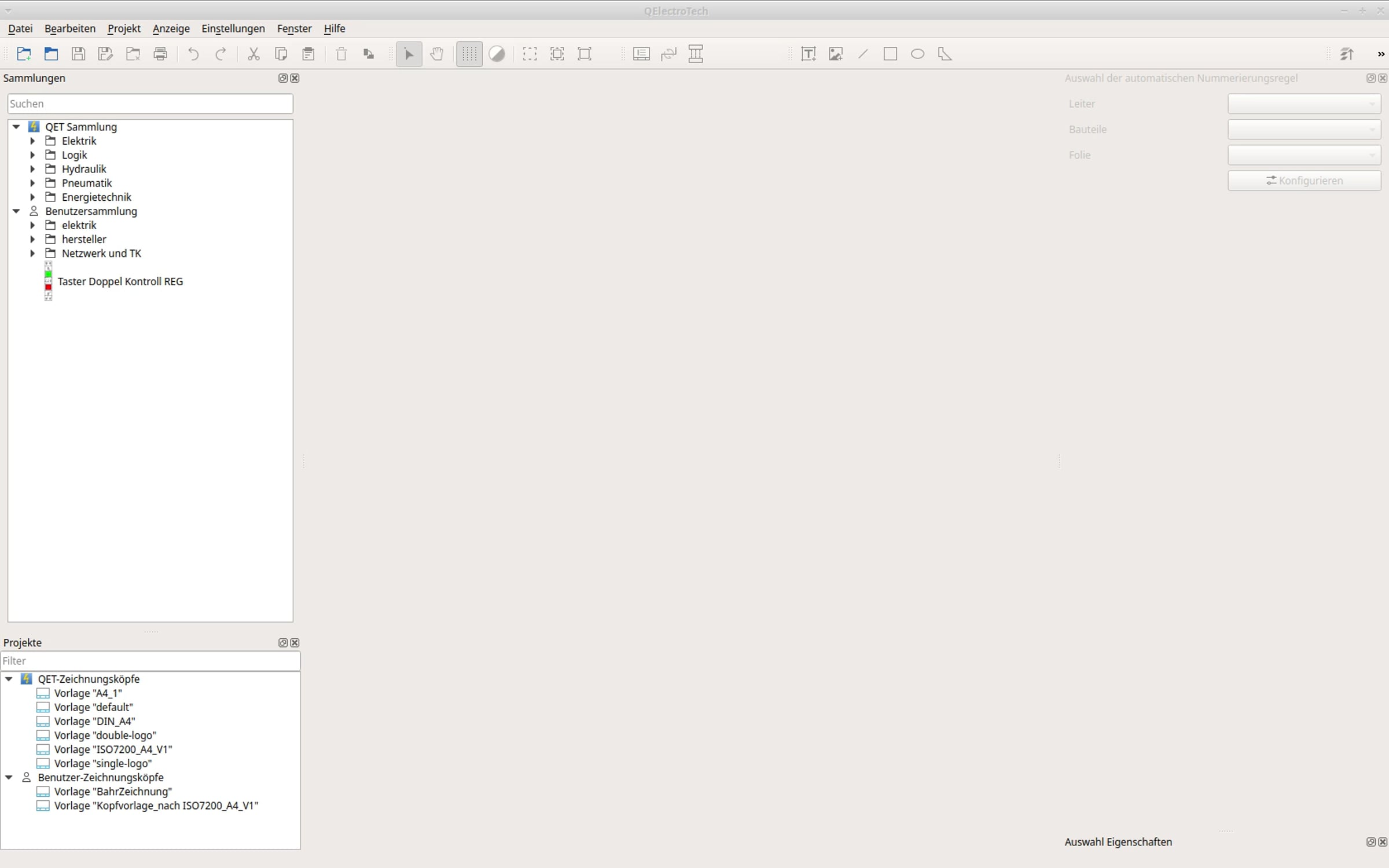Select the line drawing tool
The image size is (1389, 868).
863,54
